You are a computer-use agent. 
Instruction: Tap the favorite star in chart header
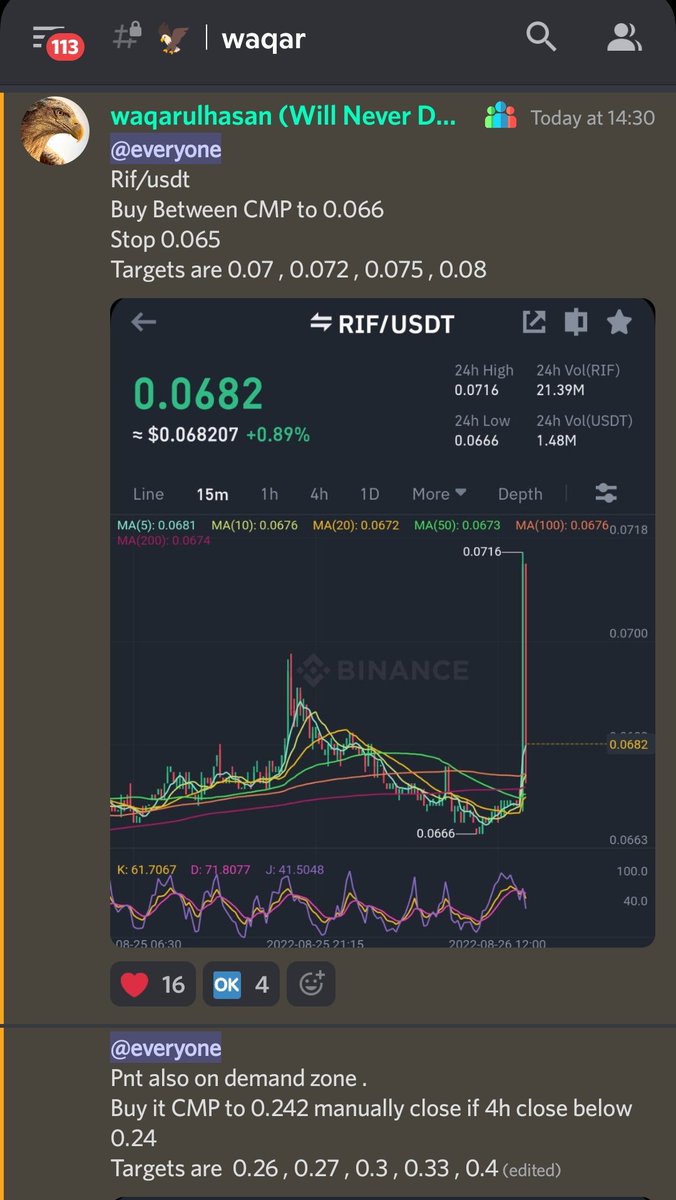pyautogui.click(x=619, y=322)
